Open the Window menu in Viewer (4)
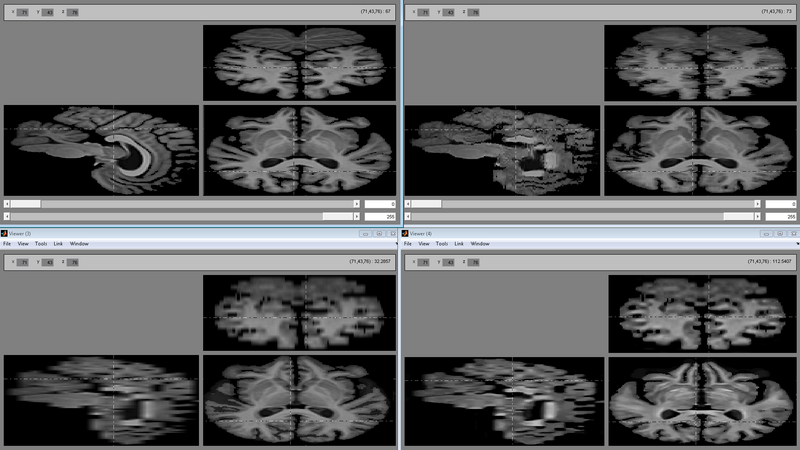This screenshot has height=450, width=800. click(480, 244)
